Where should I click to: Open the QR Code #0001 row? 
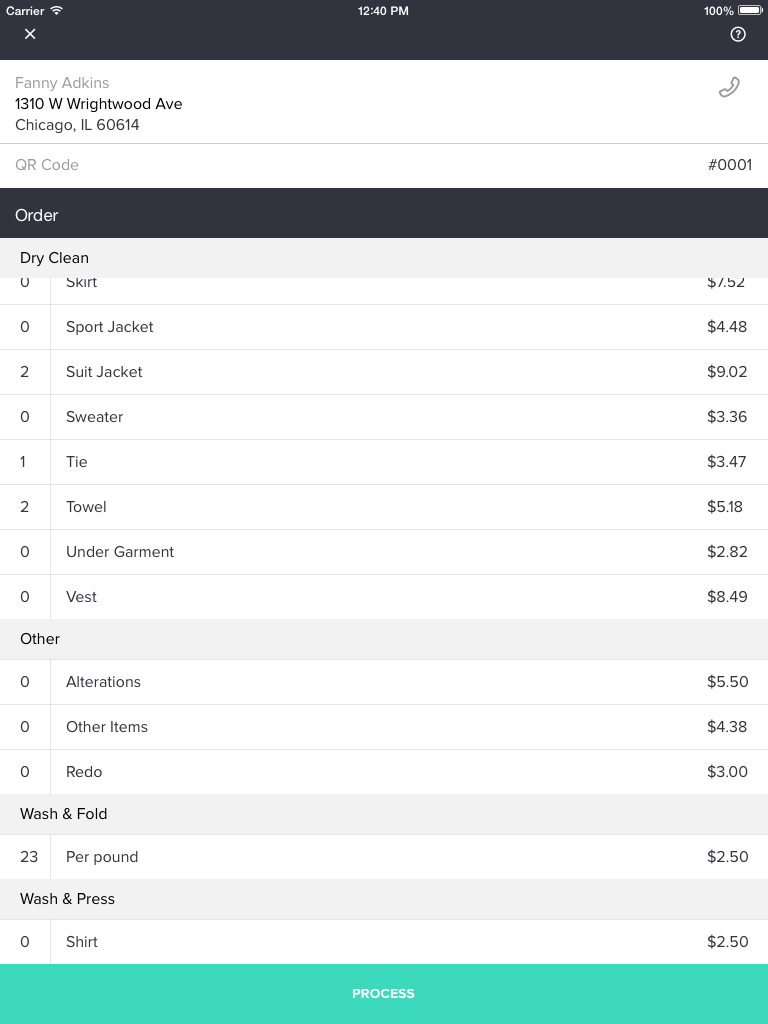click(x=384, y=165)
